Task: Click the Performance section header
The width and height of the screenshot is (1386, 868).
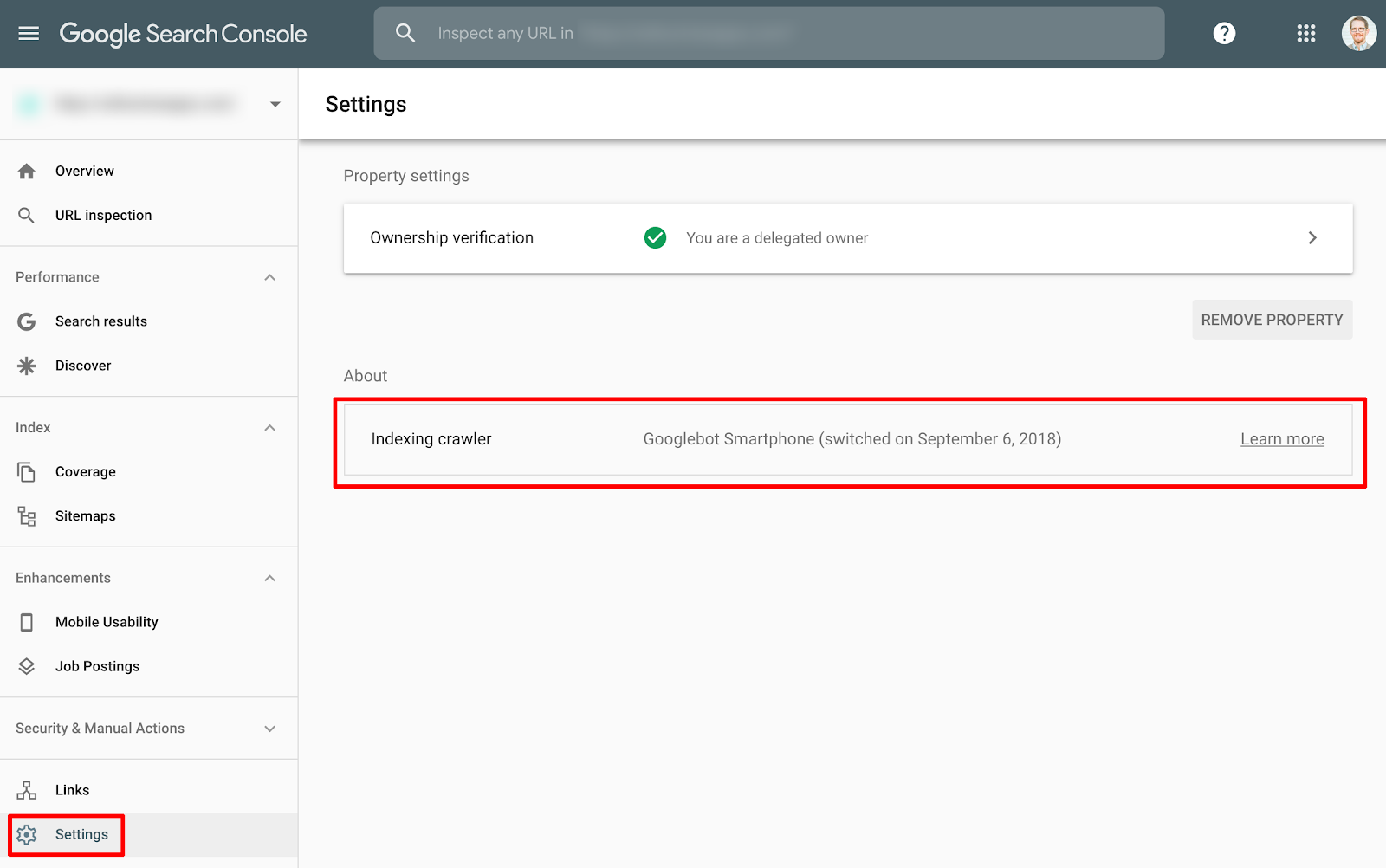Action: 57,277
